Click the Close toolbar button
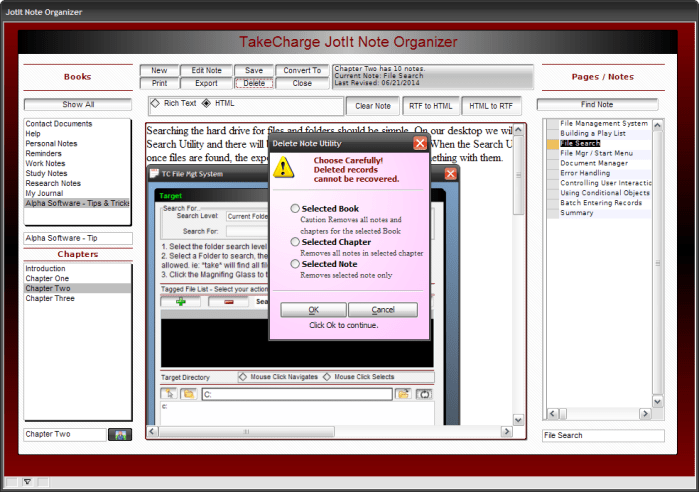Image resolution: width=699 pixels, height=492 pixels. (x=302, y=83)
